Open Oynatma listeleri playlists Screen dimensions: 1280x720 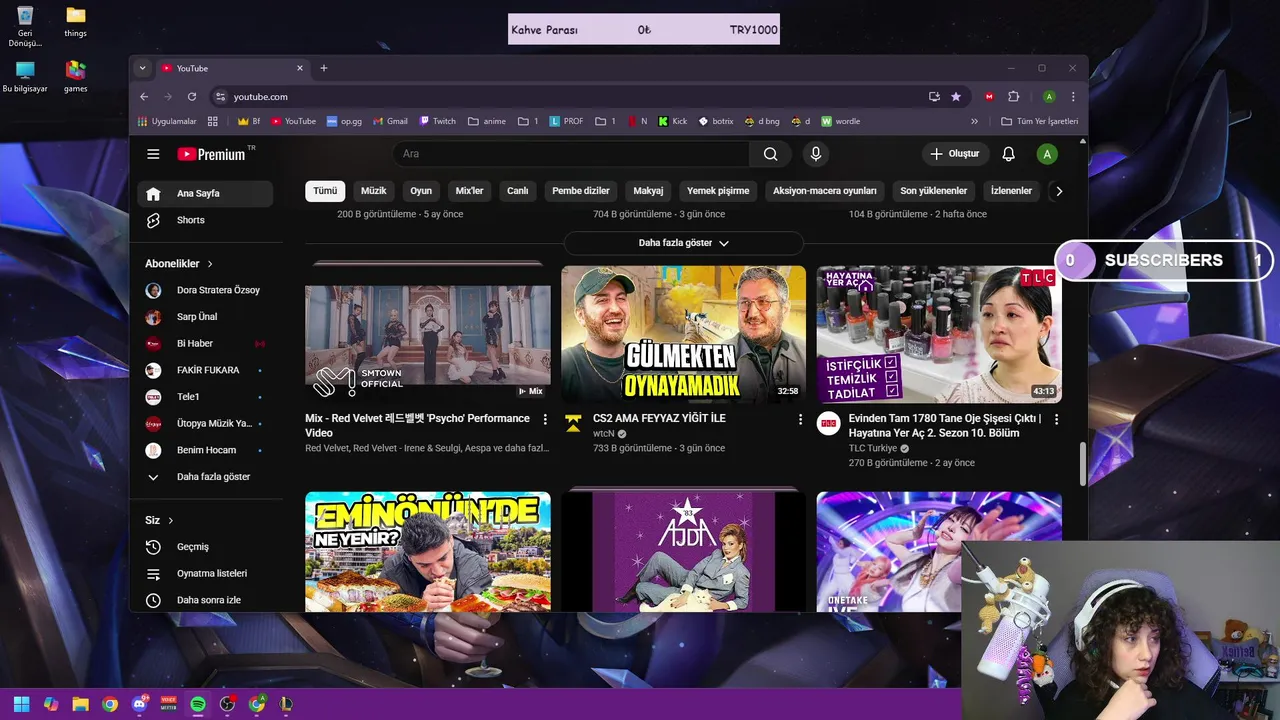tap(205, 574)
